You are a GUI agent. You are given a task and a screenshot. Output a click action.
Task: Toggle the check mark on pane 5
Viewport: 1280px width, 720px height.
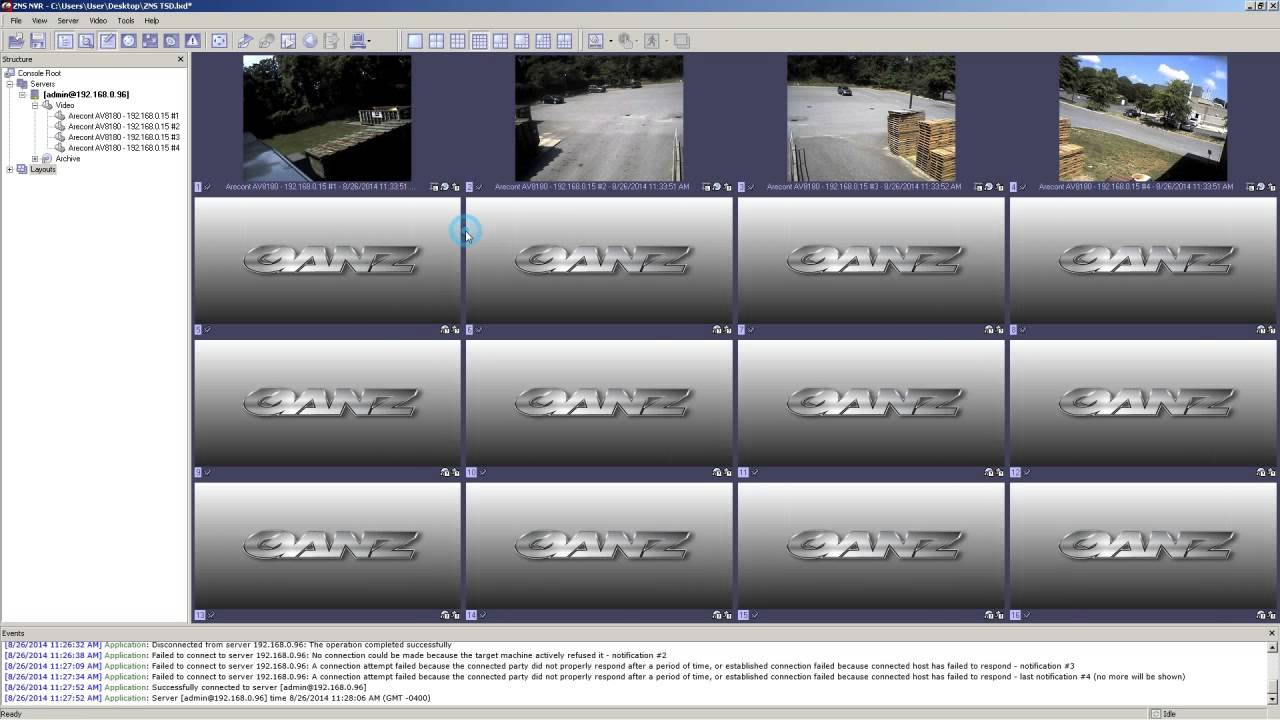[208, 330]
